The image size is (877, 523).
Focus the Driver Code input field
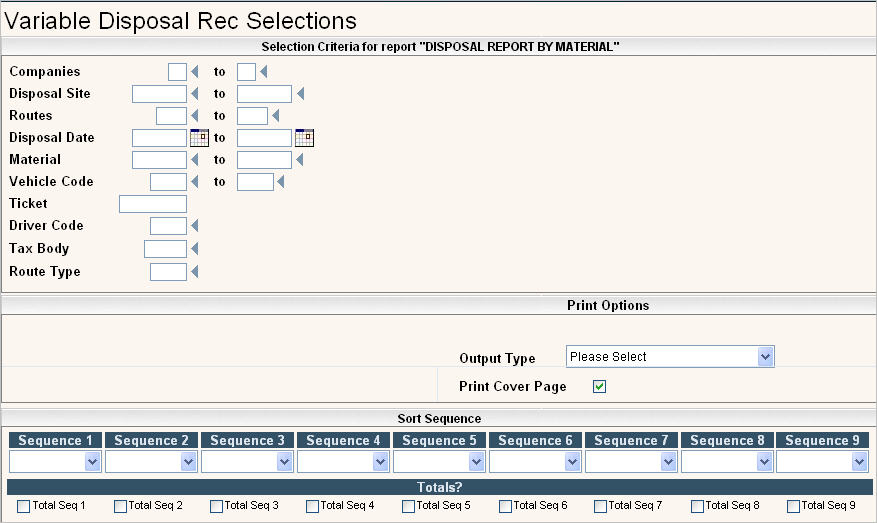168,226
